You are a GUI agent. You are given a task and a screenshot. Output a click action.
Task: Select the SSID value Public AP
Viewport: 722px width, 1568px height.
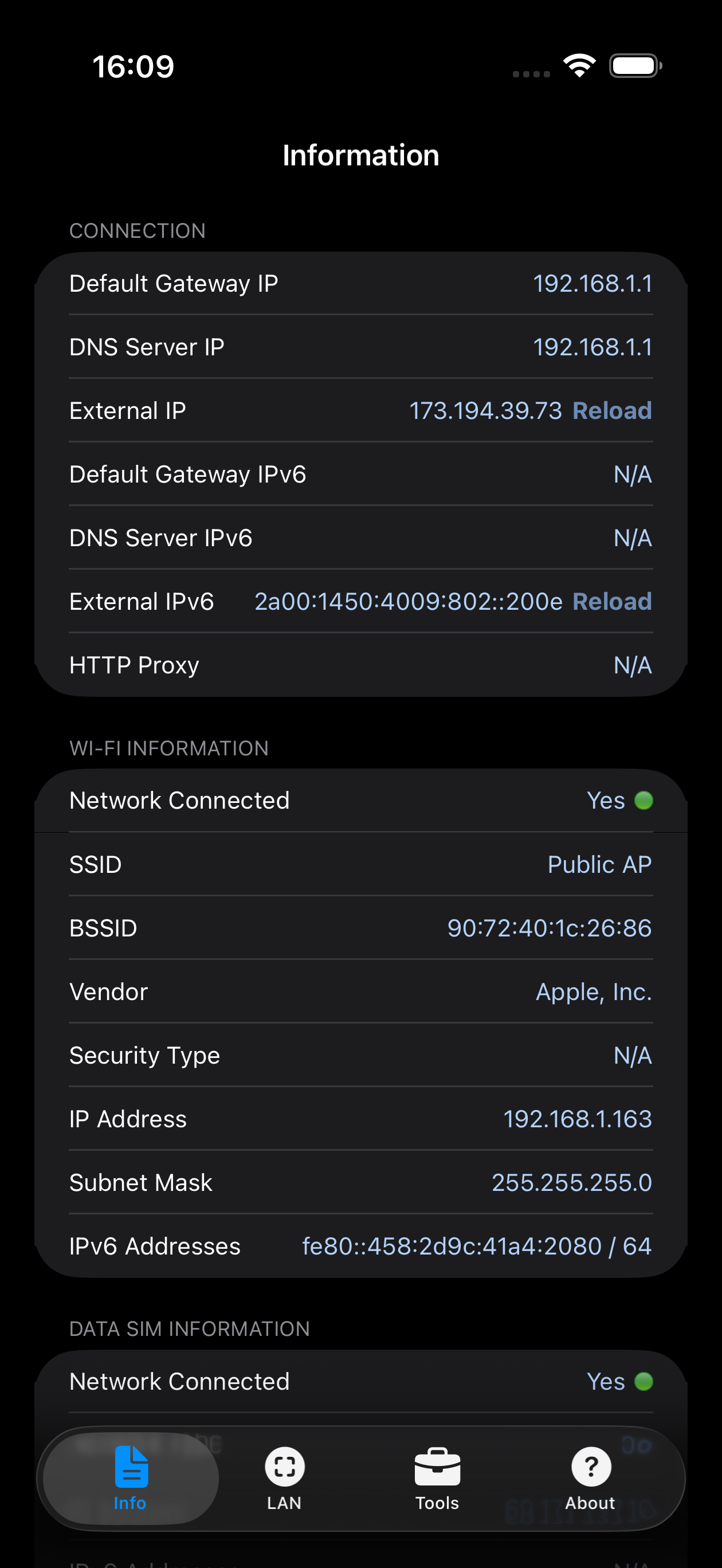(599, 864)
